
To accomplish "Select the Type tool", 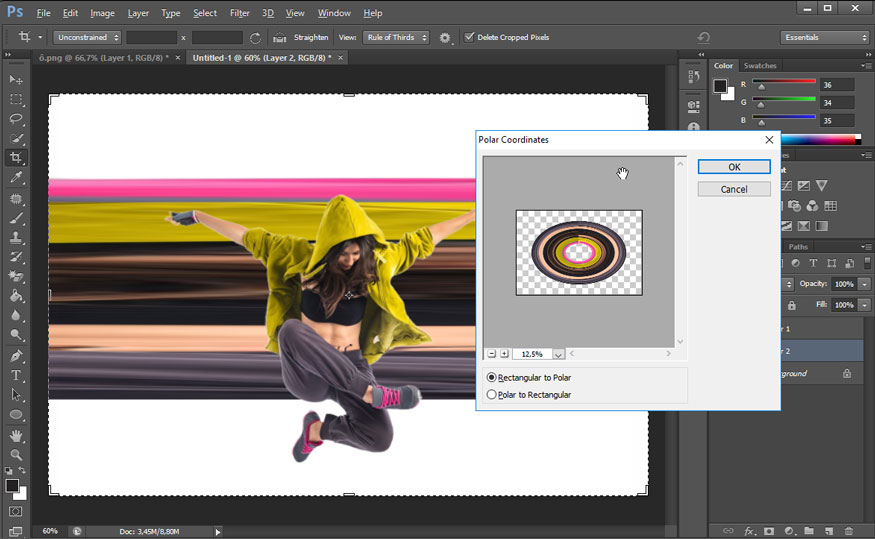I will [16, 375].
